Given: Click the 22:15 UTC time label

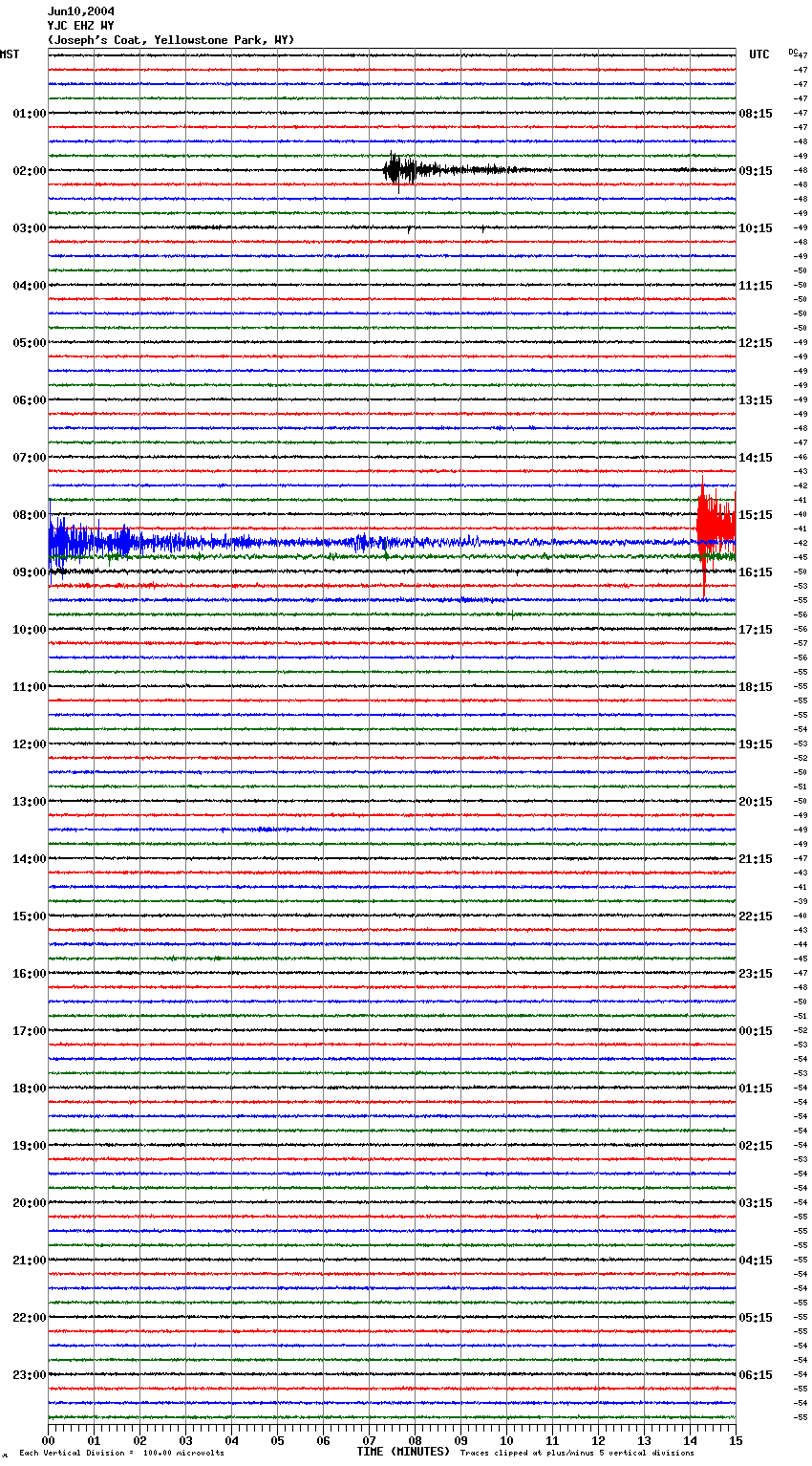Looking at the screenshot, I should 756,916.
